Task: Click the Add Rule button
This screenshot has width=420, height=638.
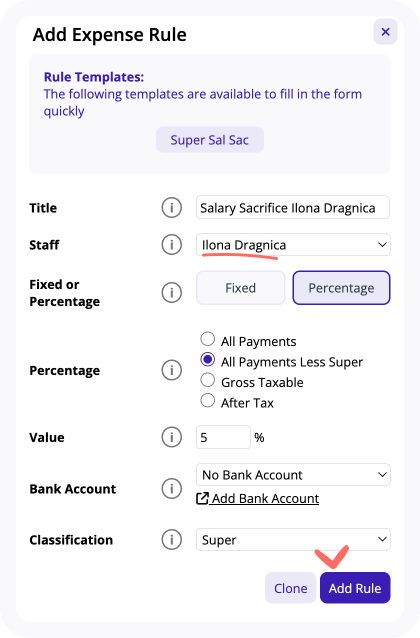Action: coord(355,588)
